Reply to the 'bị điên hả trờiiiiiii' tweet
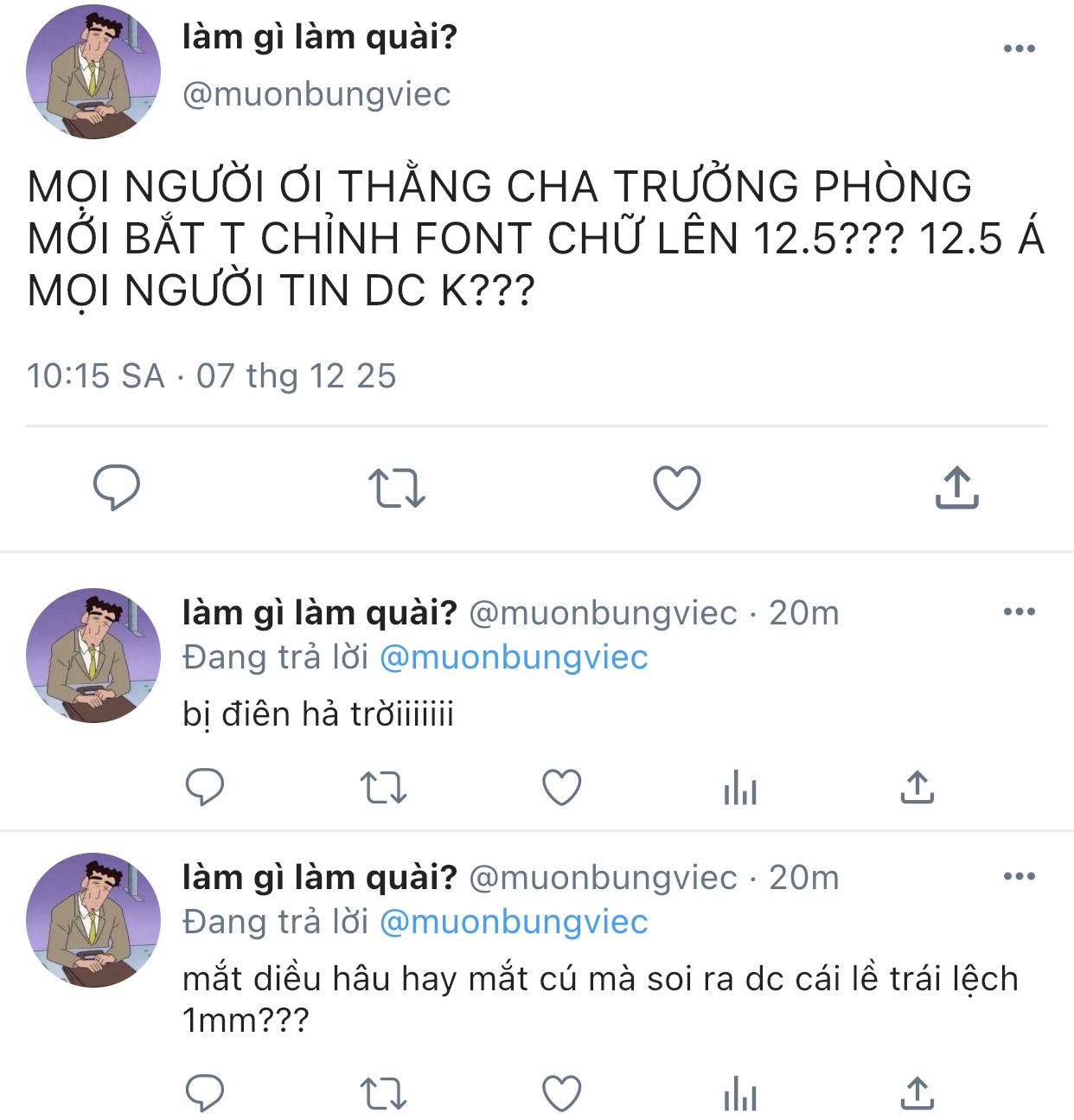Viewport: 1074px width, 1120px height. click(x=206, y=787)
